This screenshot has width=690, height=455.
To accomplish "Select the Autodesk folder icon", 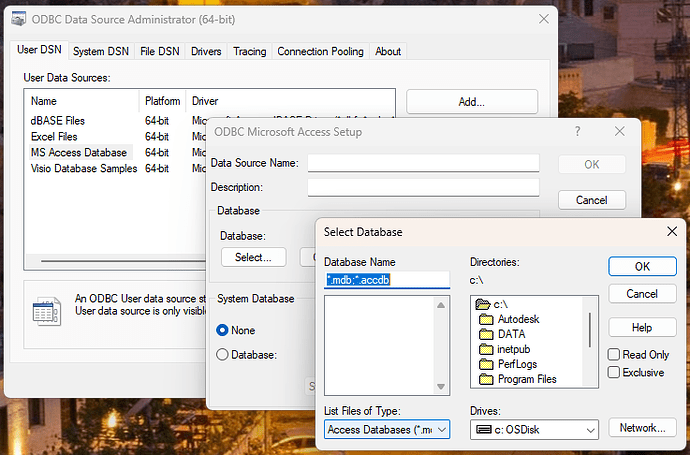I will pyautogui.click(x=486, y=319).
